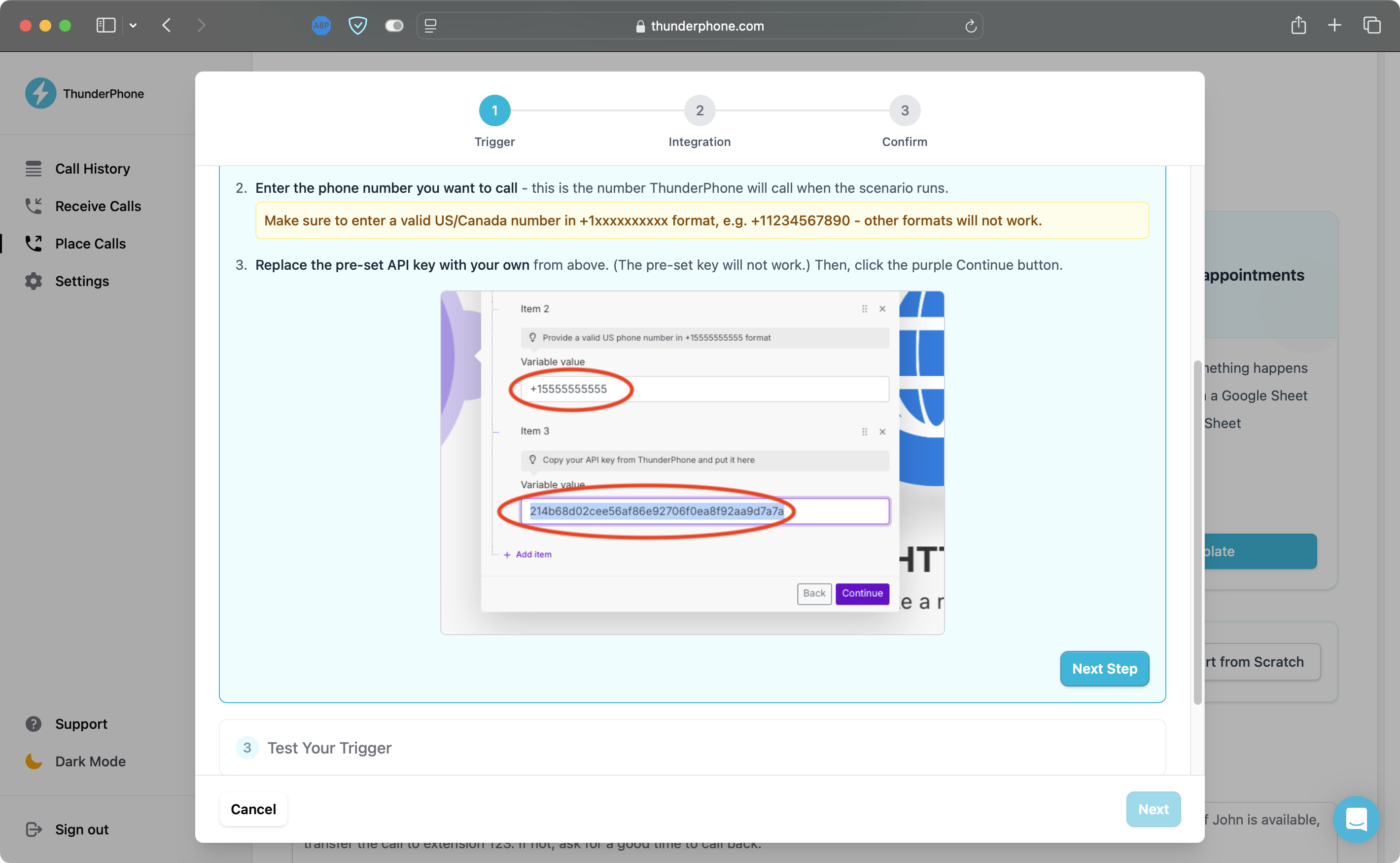The width and height of the screenshot is (1400, 863).
Task: Select step 1 Trigger in wizard
Action: (494, 111)
